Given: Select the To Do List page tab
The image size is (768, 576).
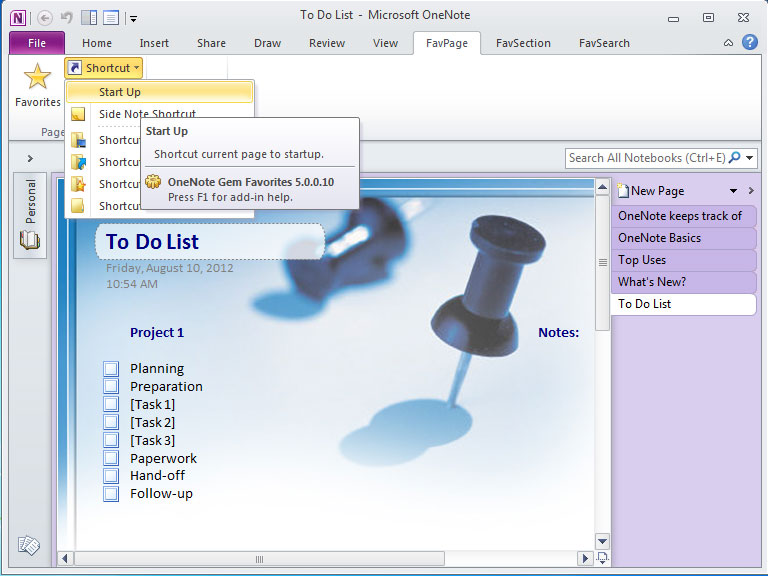Looking at the screenshot, I should coord(683,304).
